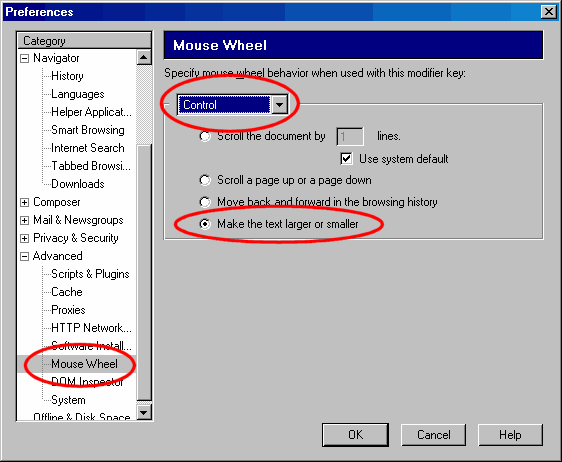Open the History preferences panel

pyautogui.click(x=67, y=76)
